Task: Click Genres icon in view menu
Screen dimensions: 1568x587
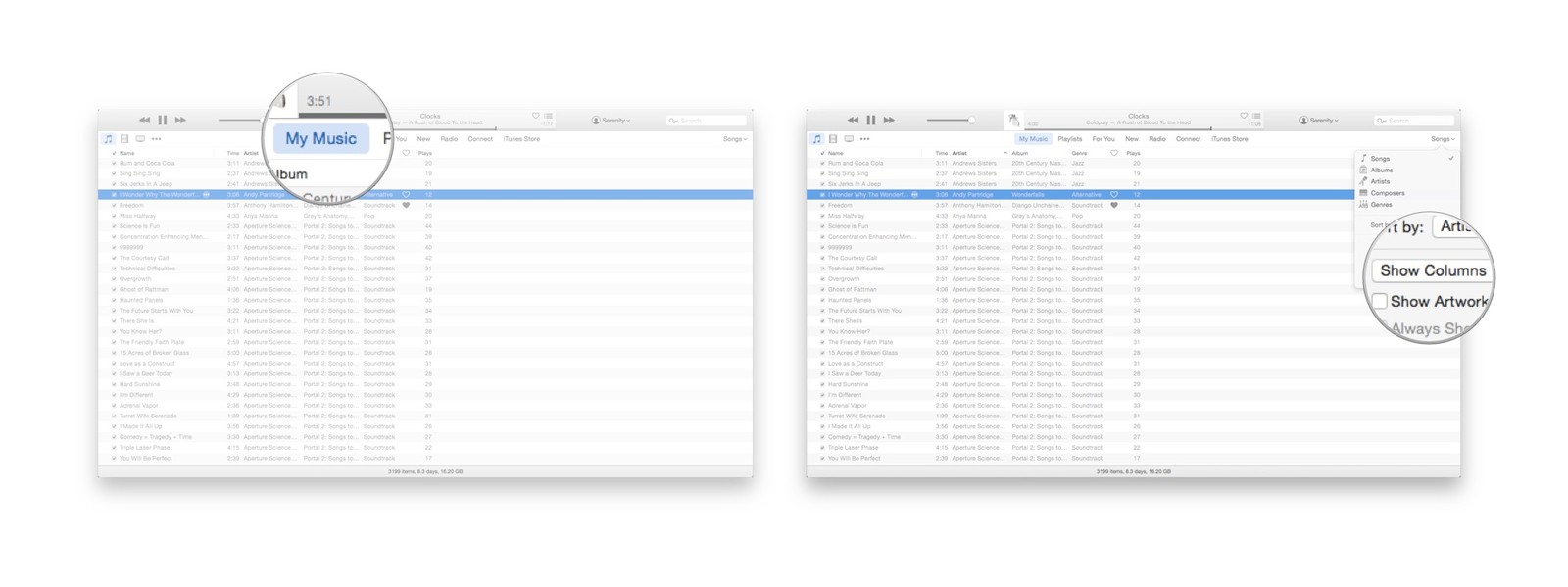Action: point(1363,205)
